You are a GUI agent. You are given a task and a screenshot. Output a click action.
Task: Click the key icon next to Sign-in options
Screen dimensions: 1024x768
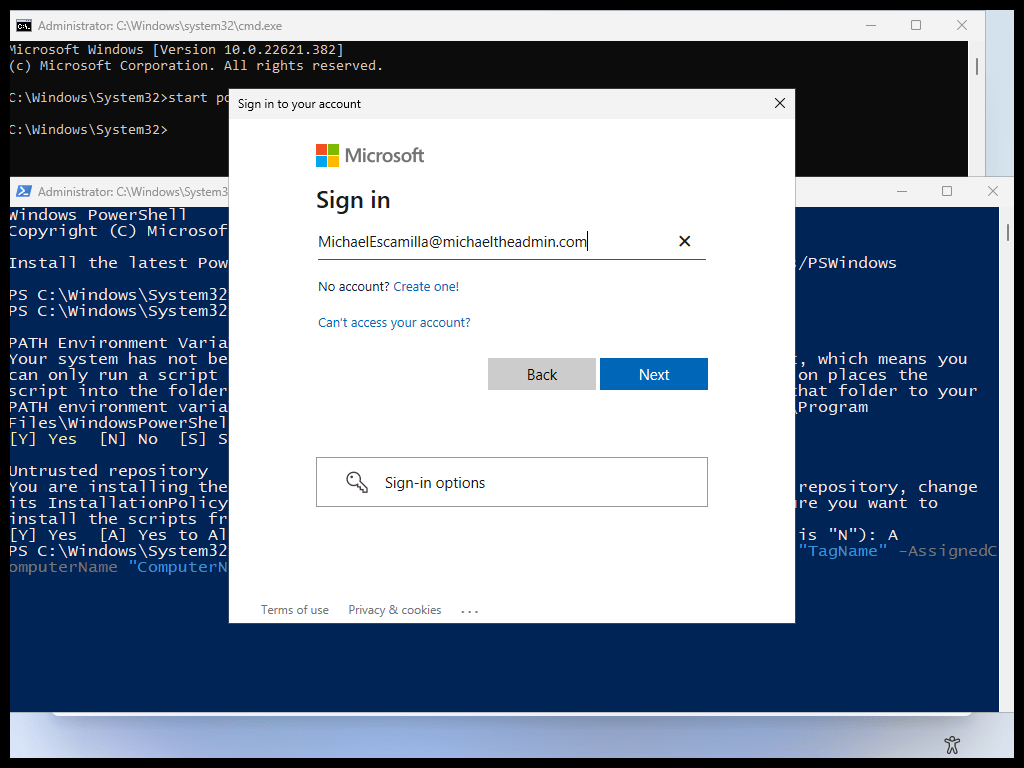tap(356, 481)
